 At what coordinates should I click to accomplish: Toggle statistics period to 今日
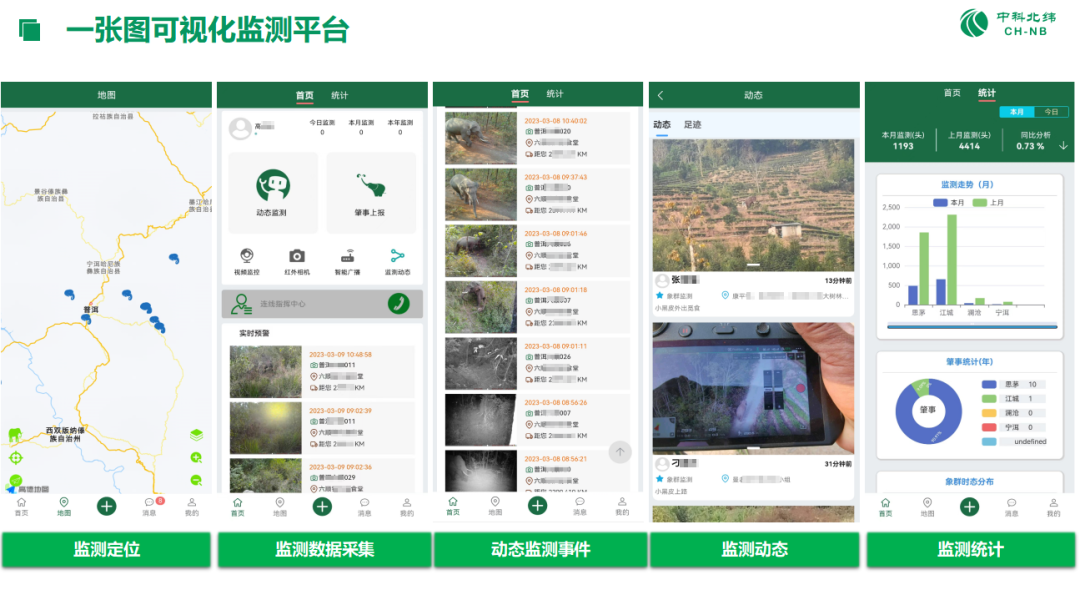[x=1051, y=112]
